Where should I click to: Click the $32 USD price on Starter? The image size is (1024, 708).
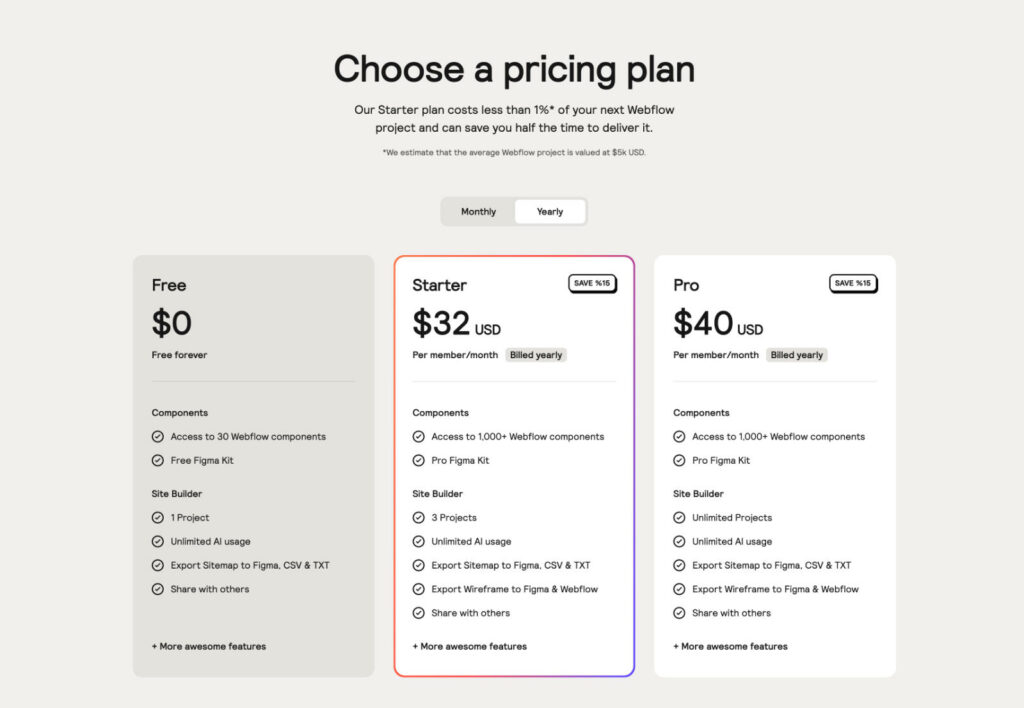455,324
